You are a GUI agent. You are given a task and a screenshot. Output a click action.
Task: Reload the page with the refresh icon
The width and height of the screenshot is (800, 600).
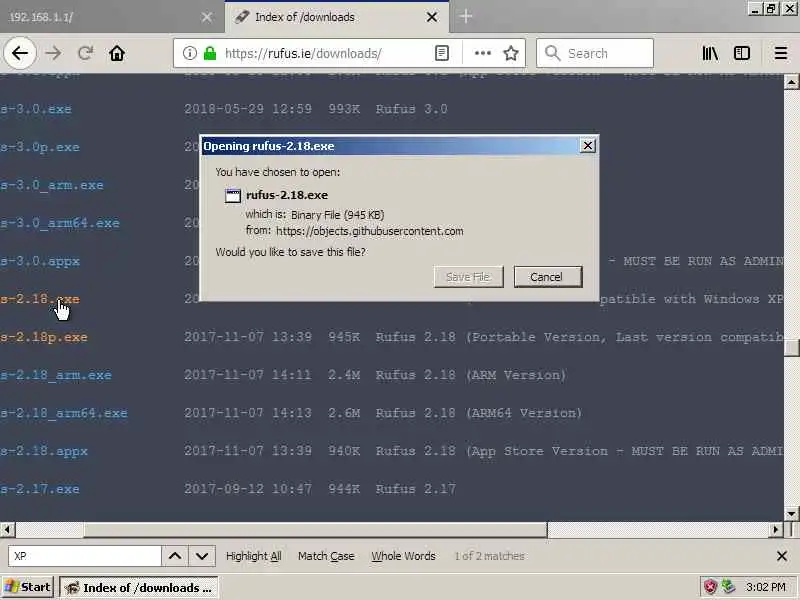coord(85,53)
